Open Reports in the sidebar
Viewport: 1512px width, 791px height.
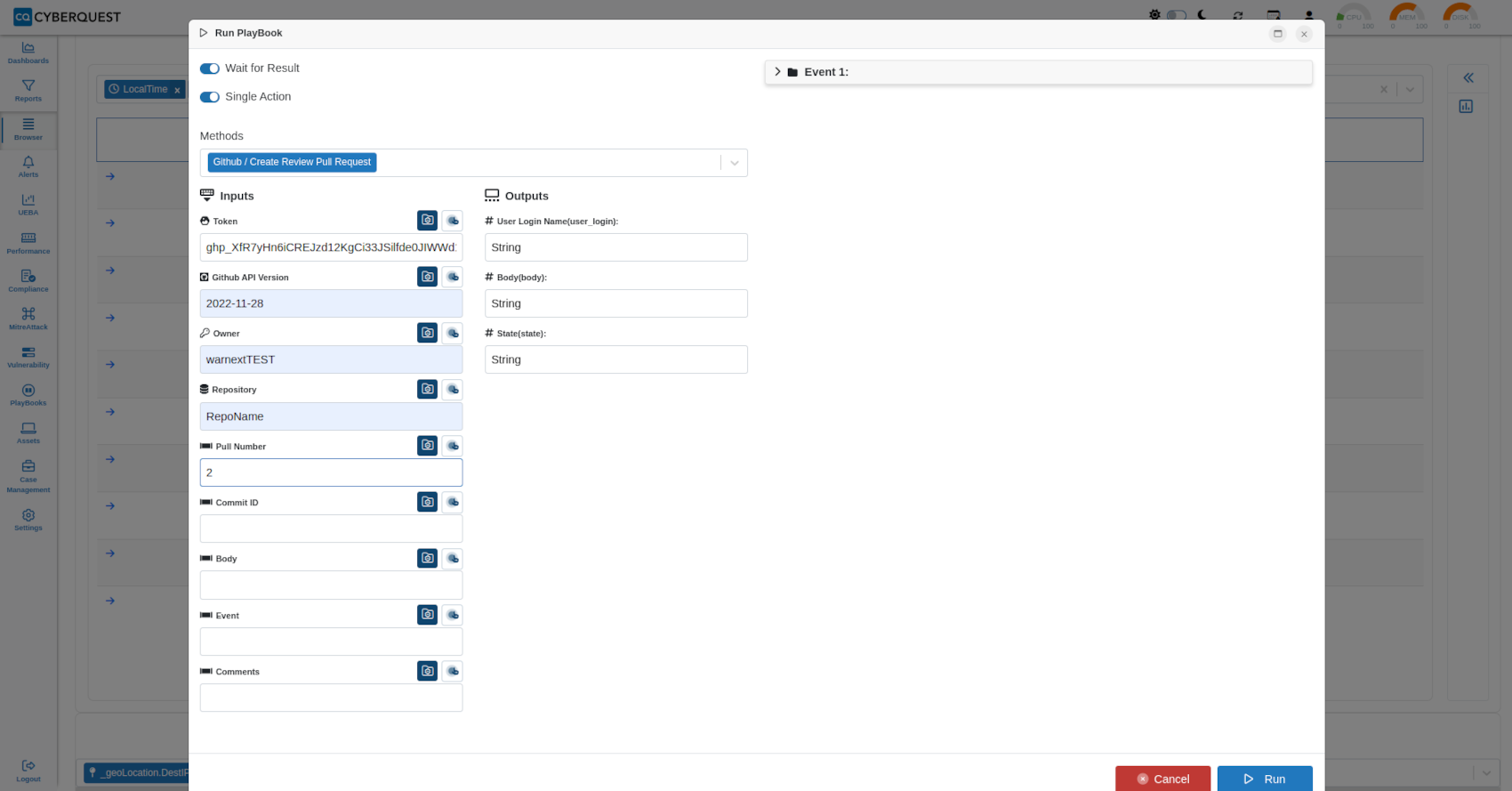coord(28,91)
